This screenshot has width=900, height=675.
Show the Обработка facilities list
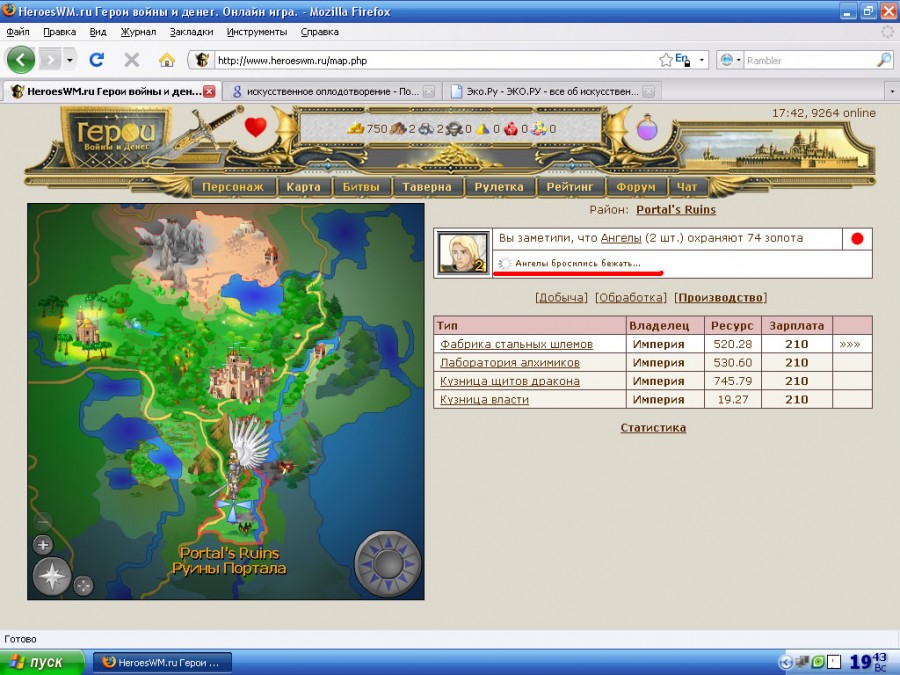pyautogui.click(x=631, y=297)
